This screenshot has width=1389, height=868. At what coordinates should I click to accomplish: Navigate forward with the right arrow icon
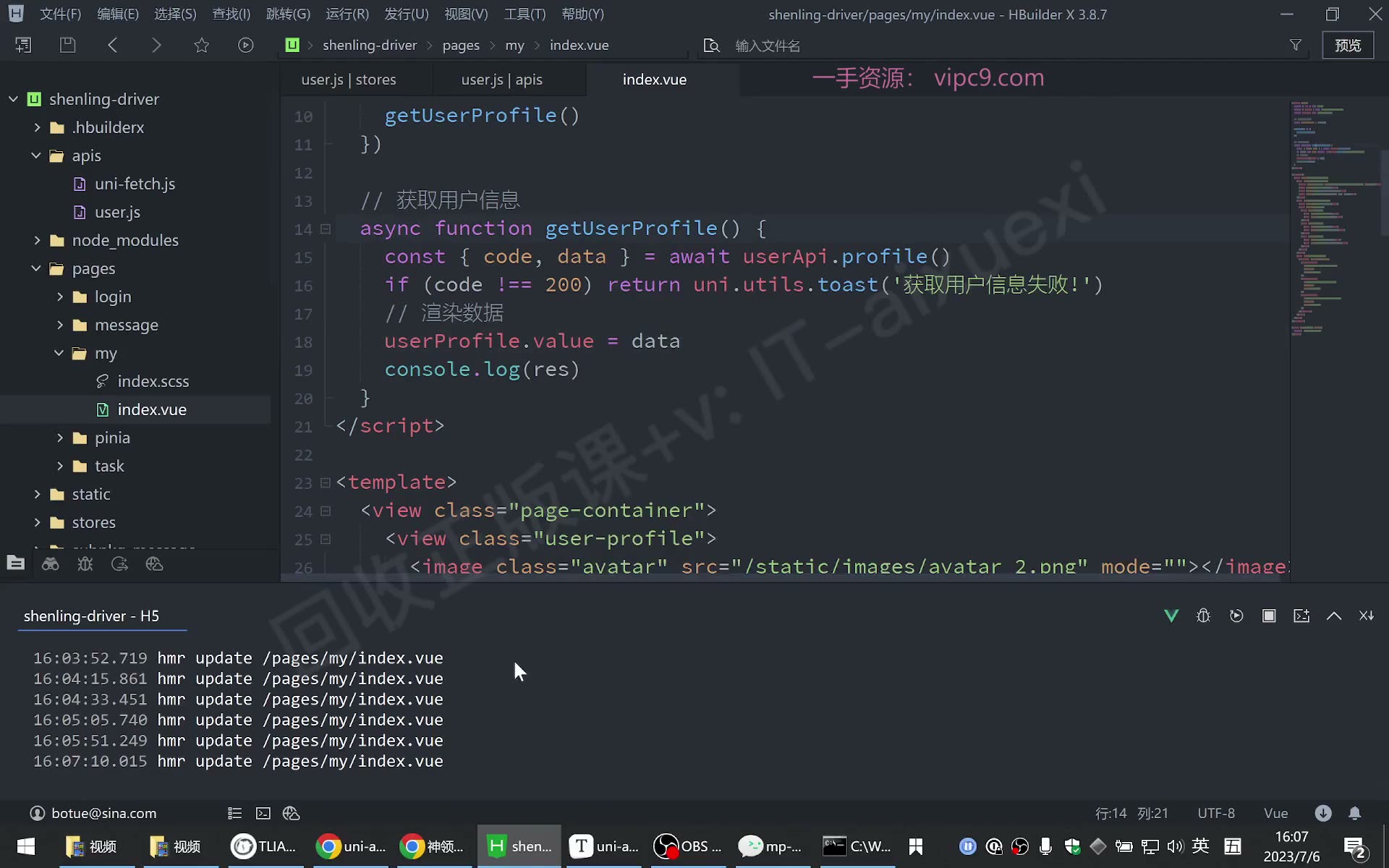point(156,45)
